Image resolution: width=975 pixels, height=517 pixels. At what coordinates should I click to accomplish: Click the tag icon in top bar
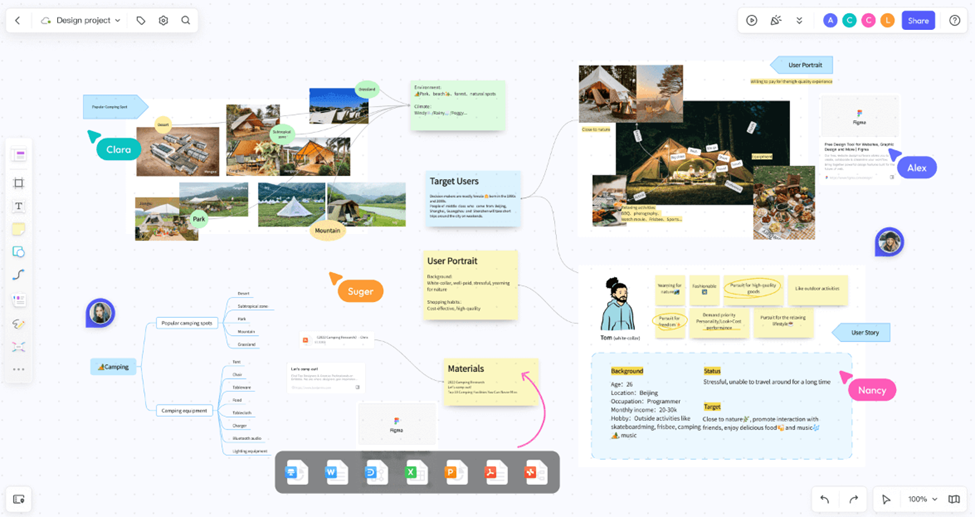click(x=141, y=20)
